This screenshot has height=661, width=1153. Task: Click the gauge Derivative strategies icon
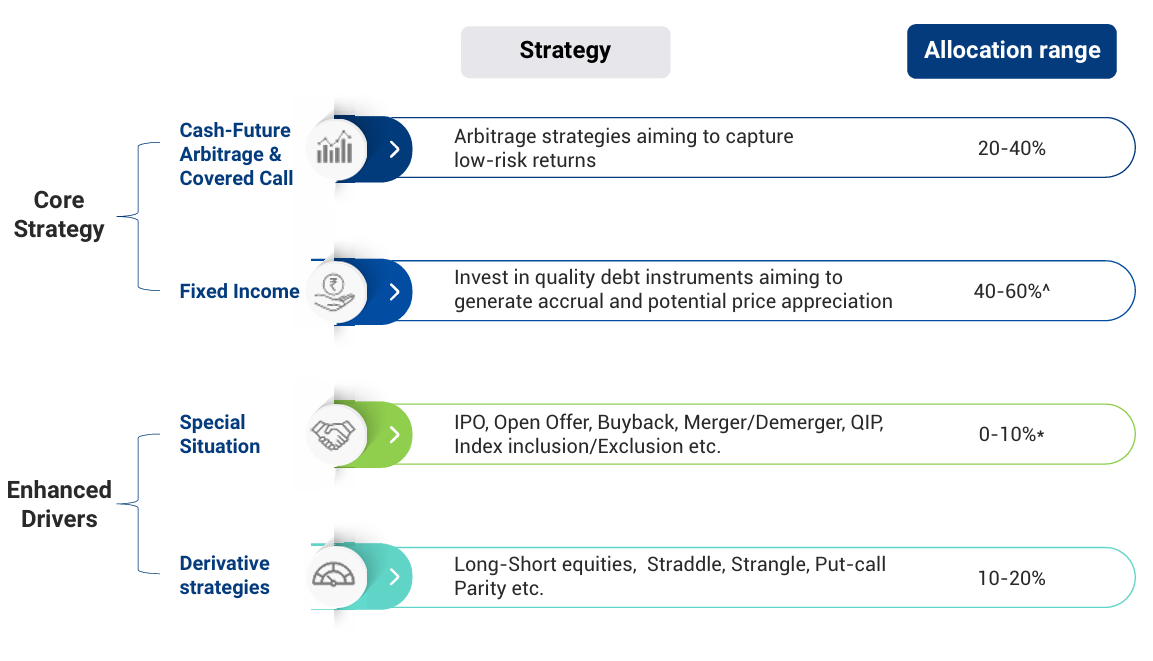pos(334,576)
